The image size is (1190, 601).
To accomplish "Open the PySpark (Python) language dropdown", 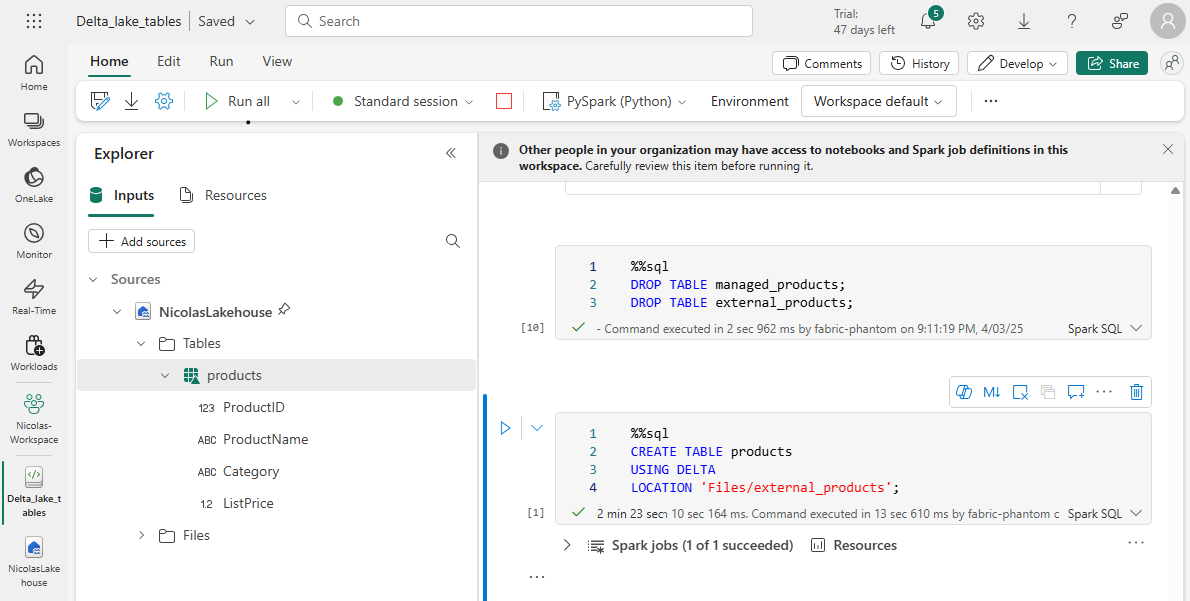I will coord(615,101).
